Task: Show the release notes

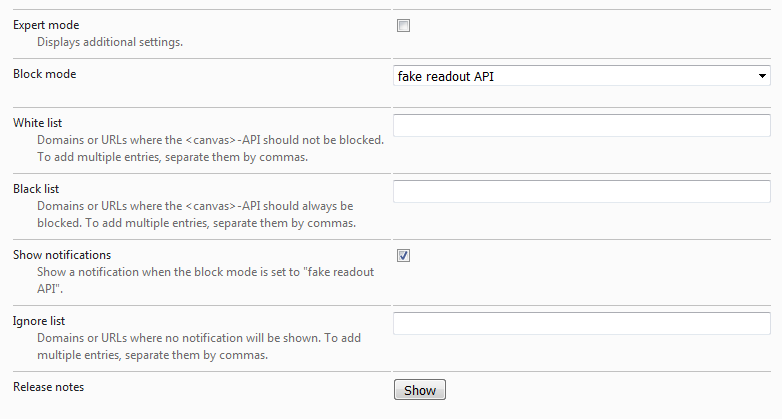Action: pyautogui.click(x=420, y=390)
